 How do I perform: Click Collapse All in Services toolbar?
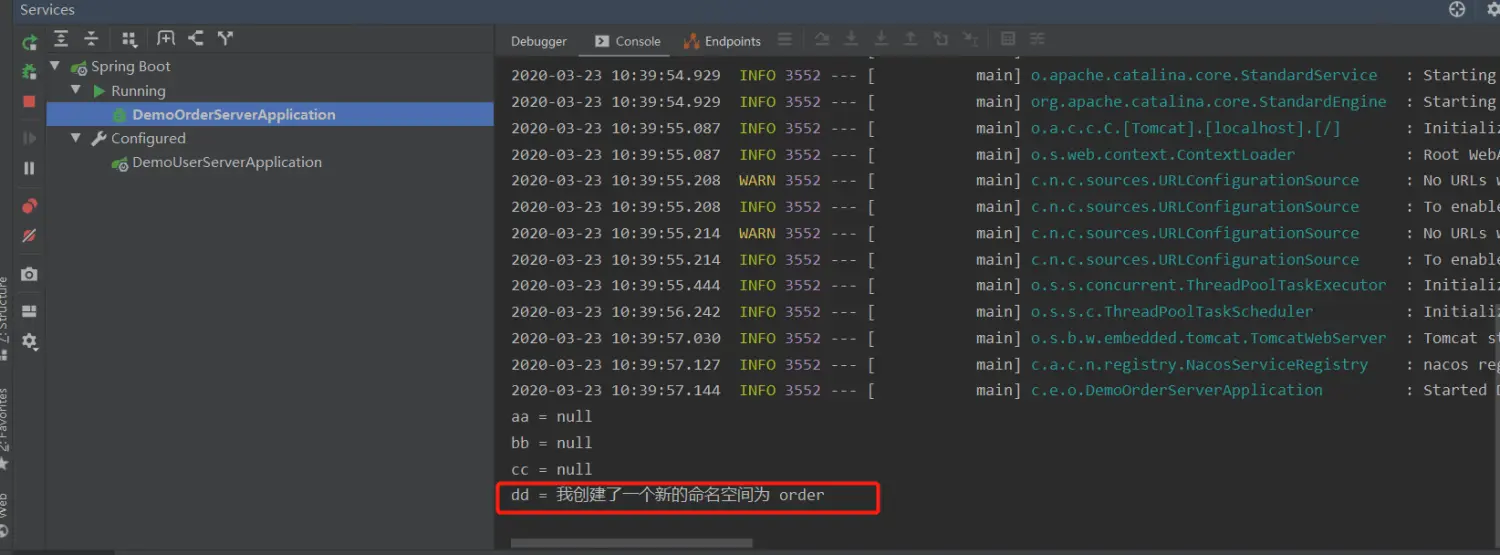(91, 39)
